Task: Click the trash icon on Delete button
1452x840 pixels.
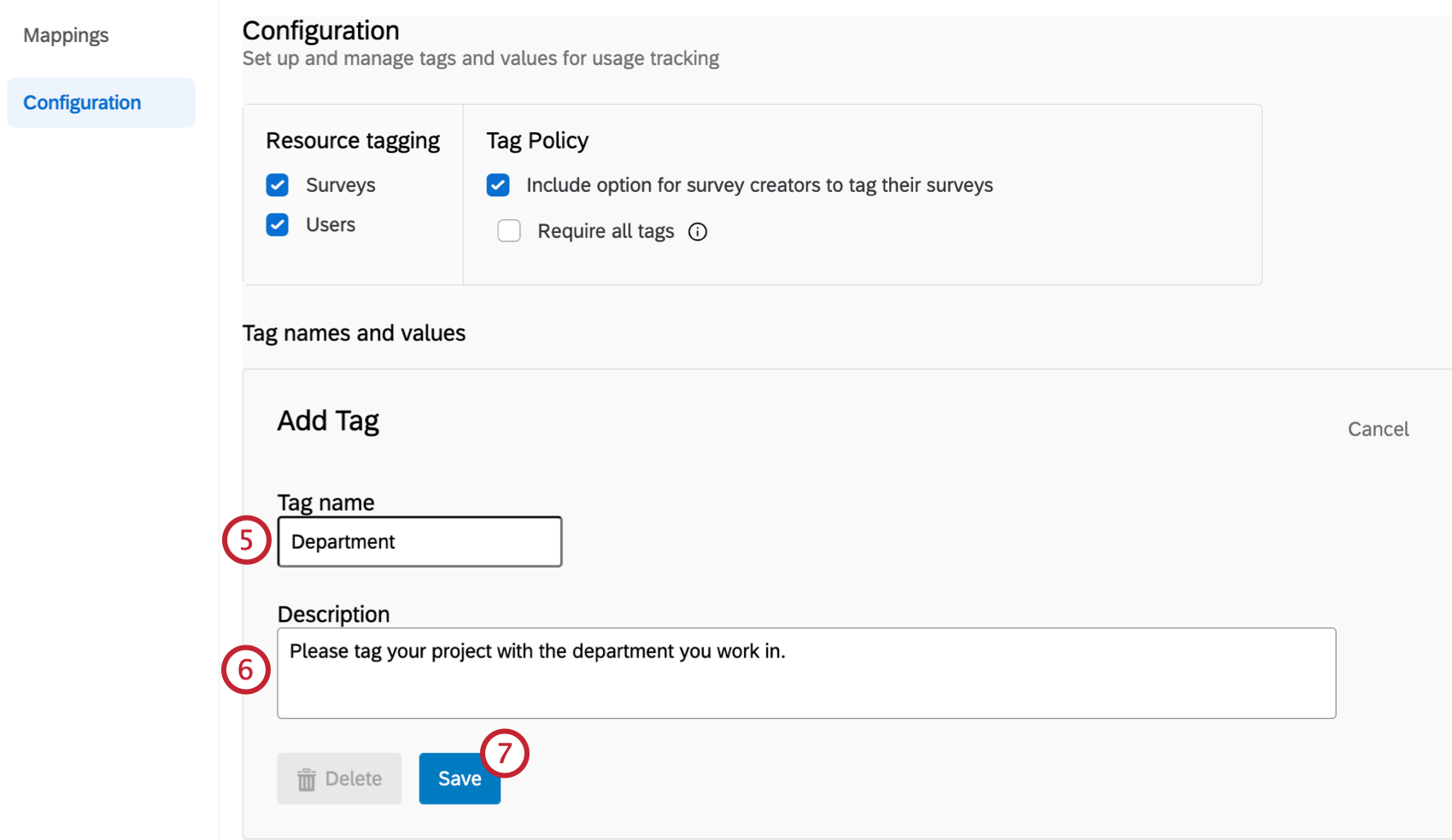Action: (307, 778)
